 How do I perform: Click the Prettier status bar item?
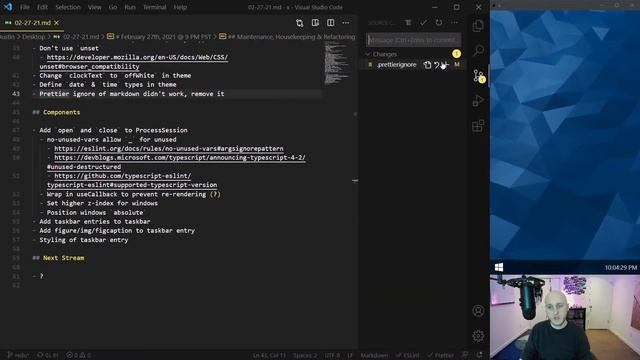tap(440, 355)
